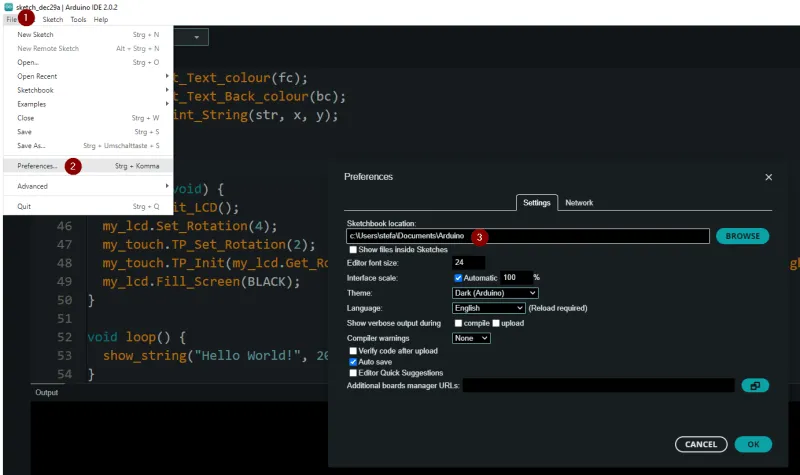Image resolution: width=800 pixels, height=475 pixels.
Task: Click interface scale percentage field
Action: coord(516,278)
